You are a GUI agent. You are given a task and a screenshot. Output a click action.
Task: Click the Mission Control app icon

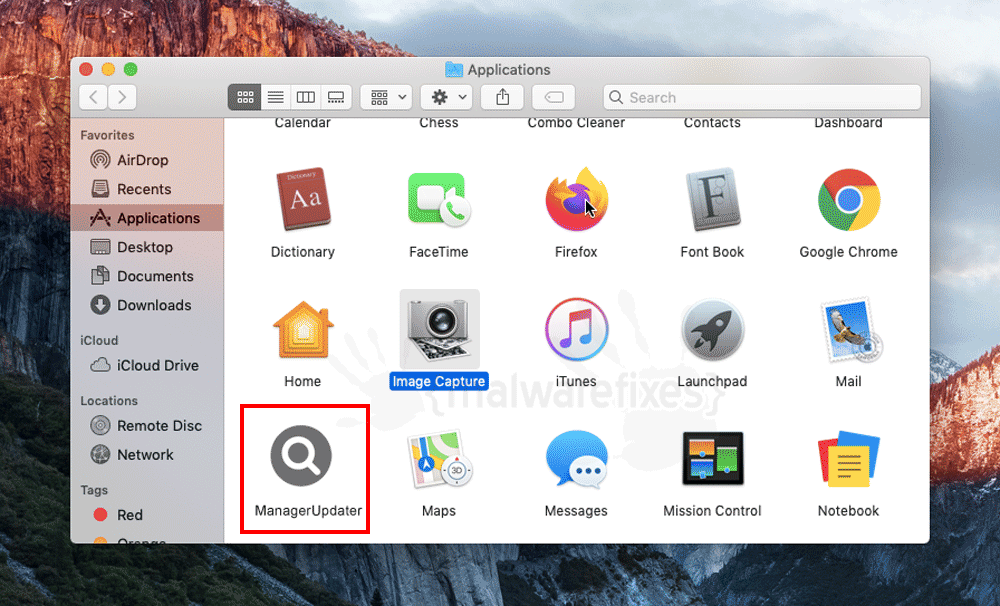(712, 458)
